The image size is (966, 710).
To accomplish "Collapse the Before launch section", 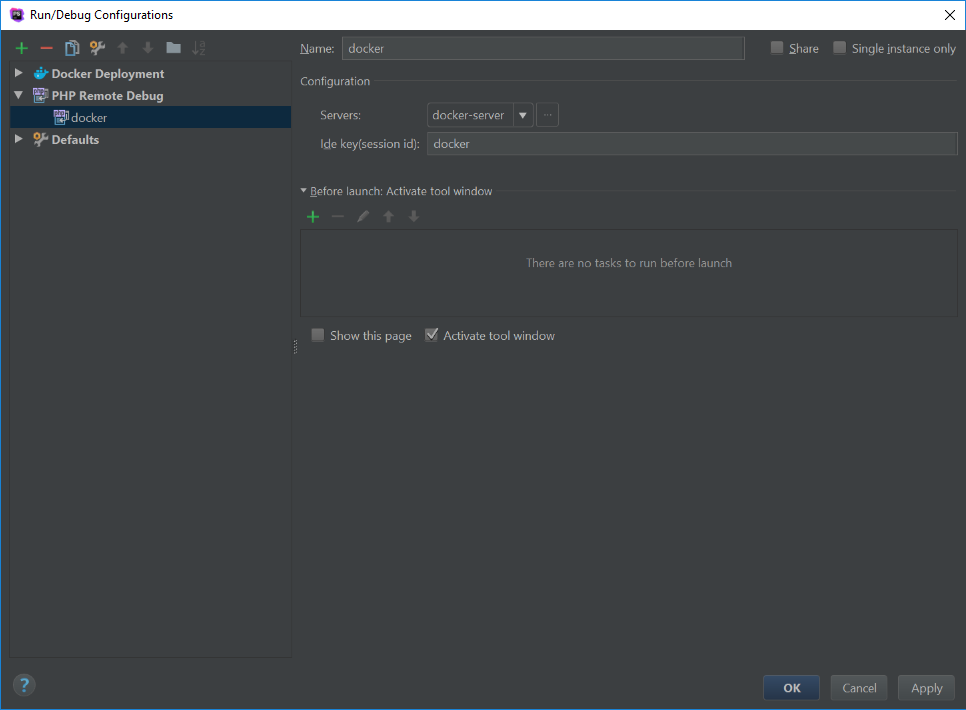I will (x=303, y=191).
